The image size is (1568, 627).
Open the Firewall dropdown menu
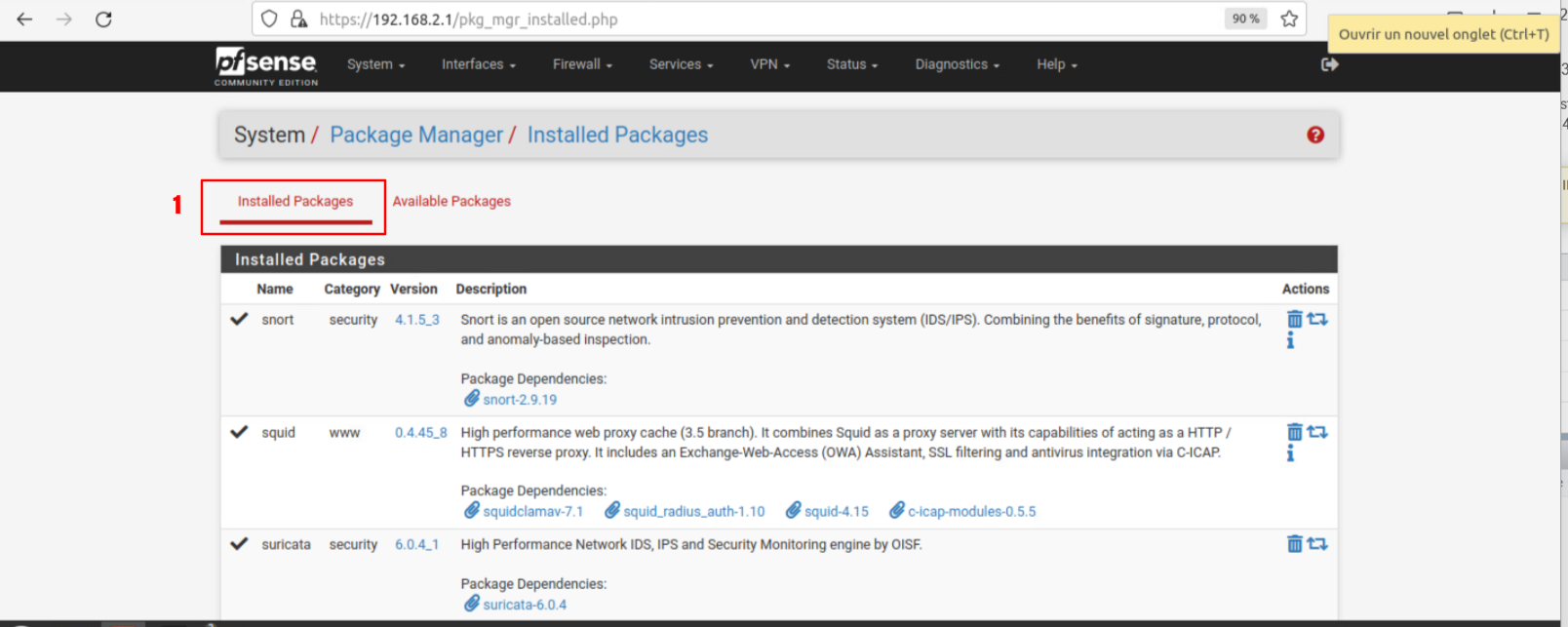[582, 64]
